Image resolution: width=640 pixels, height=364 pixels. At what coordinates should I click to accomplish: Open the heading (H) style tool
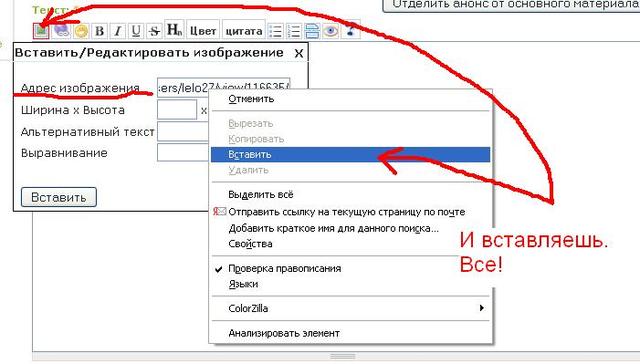pos(174,29)
